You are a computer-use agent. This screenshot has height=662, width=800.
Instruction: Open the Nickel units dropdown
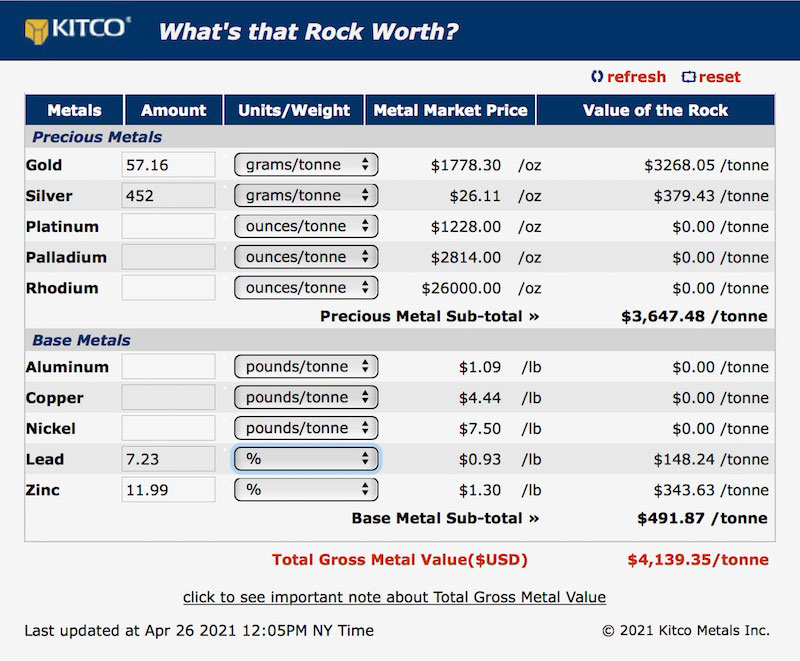[x=306, y=428]
